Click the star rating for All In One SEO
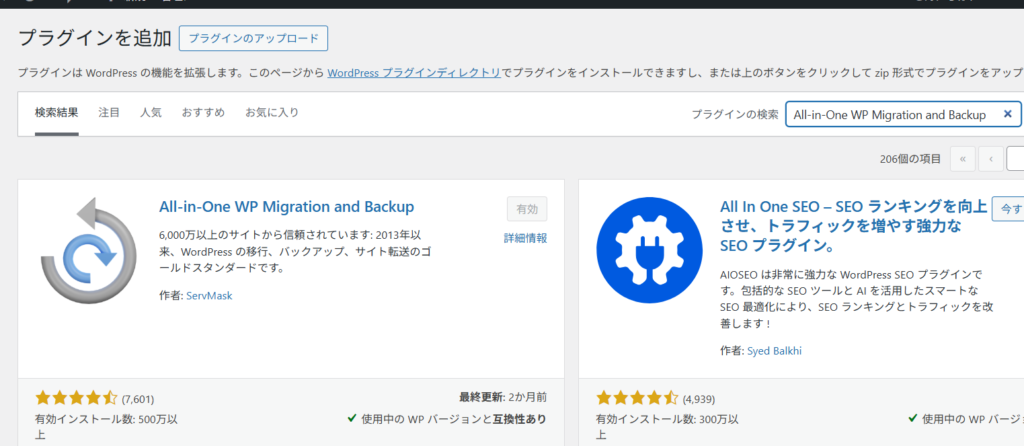Screen dimensions: 1024x446 [x=637, y=398]
